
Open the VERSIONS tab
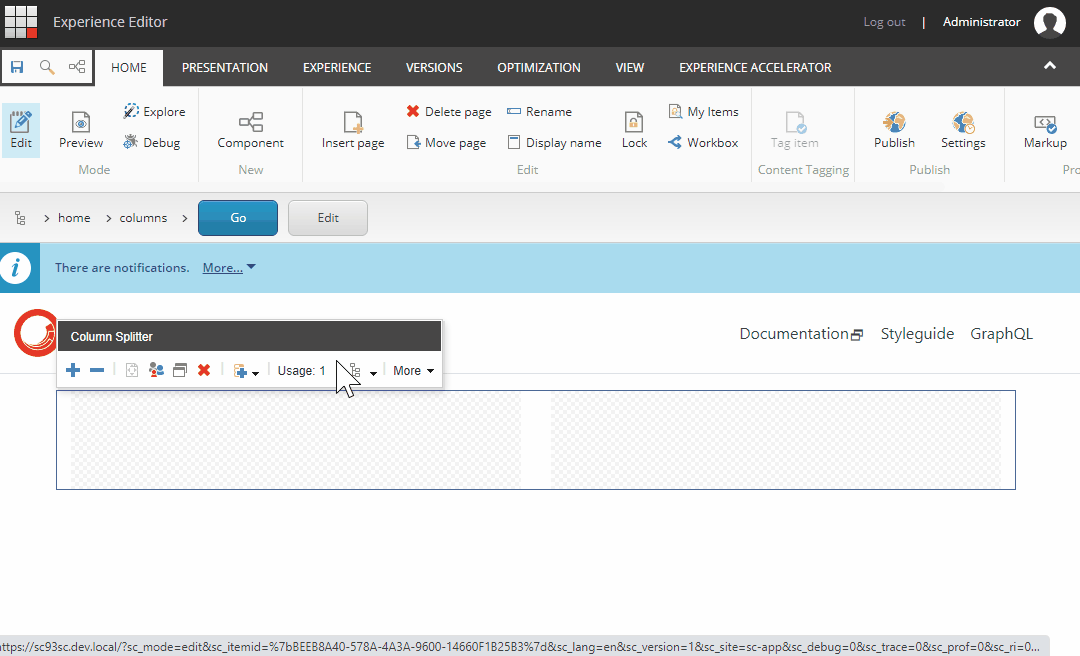click(434, 68)
